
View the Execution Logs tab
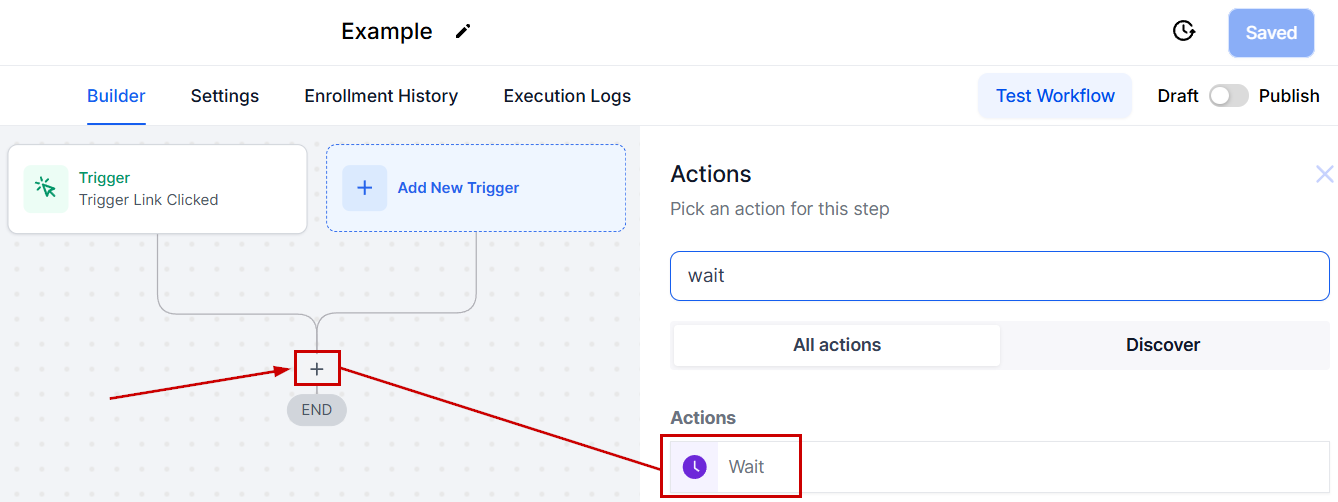[567, 96]
